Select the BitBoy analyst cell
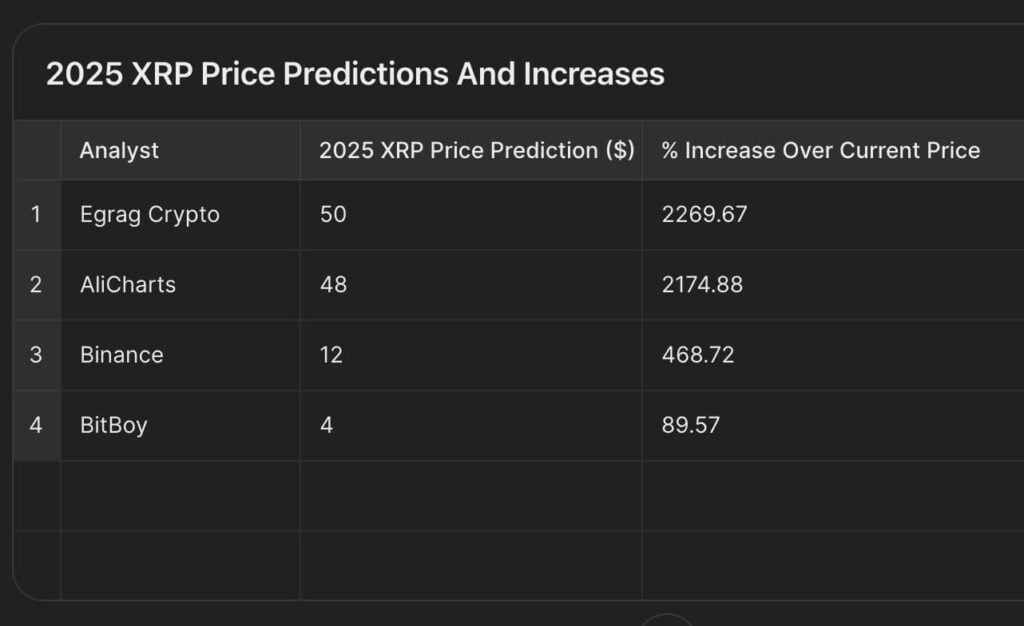 point(114,425)
